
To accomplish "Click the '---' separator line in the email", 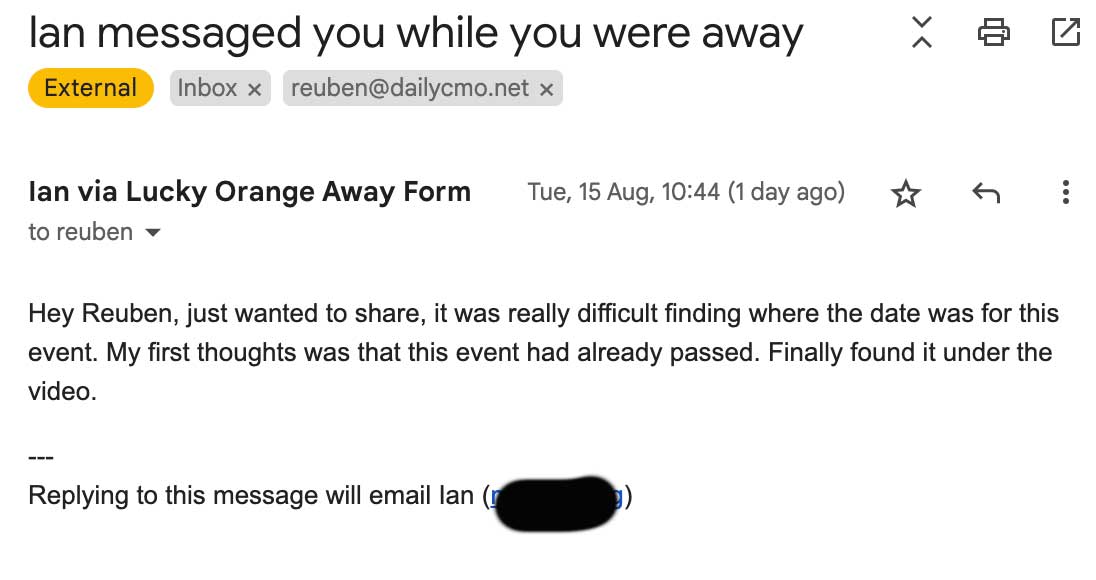I will tap(40, 458).
